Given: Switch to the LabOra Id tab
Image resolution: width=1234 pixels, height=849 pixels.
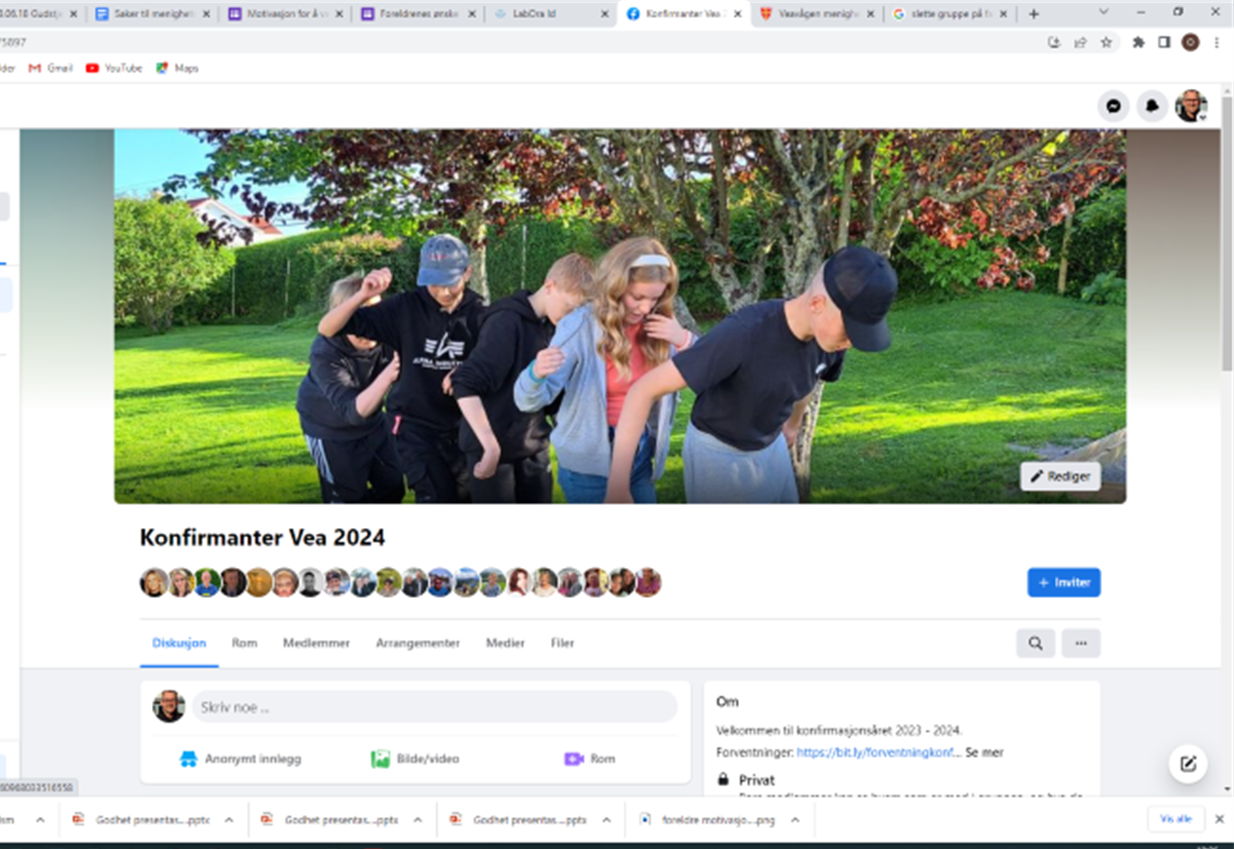Looking at the screenshot, I should click(x=551, y=14).
